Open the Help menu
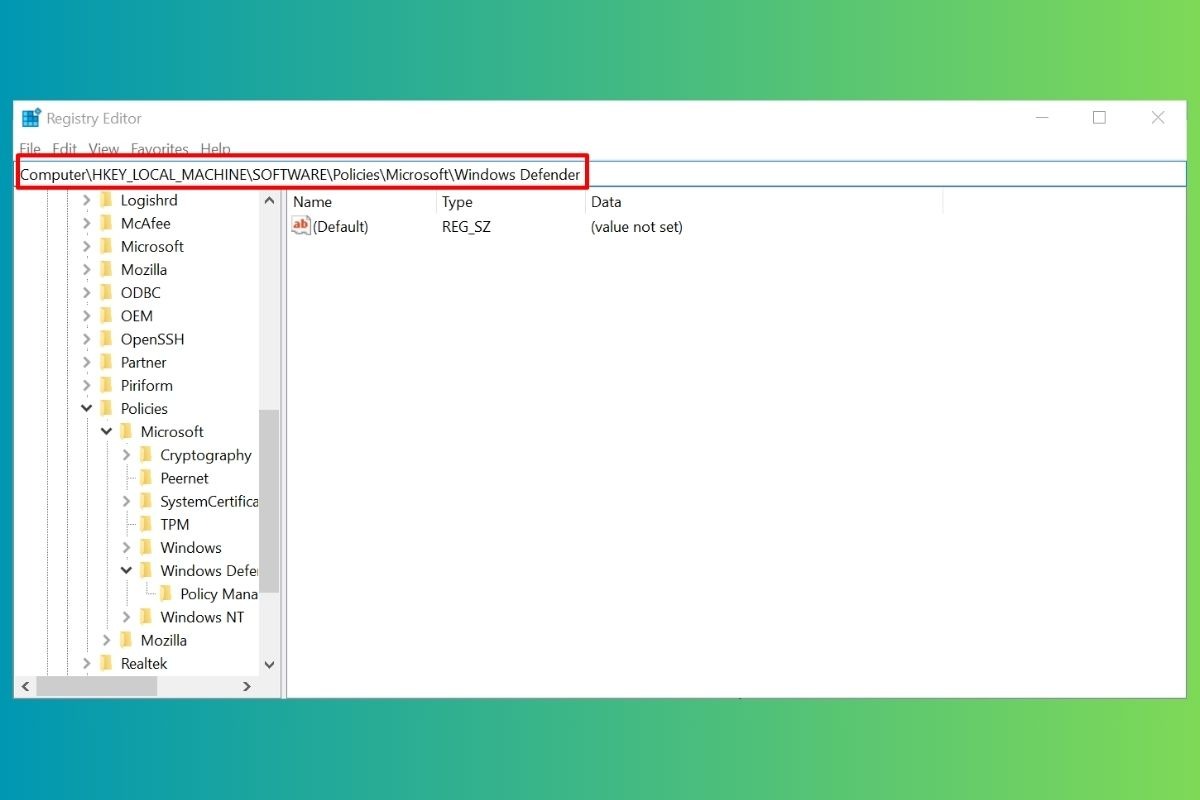Screen dimensions: 1200x800 [x=215, y=149]
